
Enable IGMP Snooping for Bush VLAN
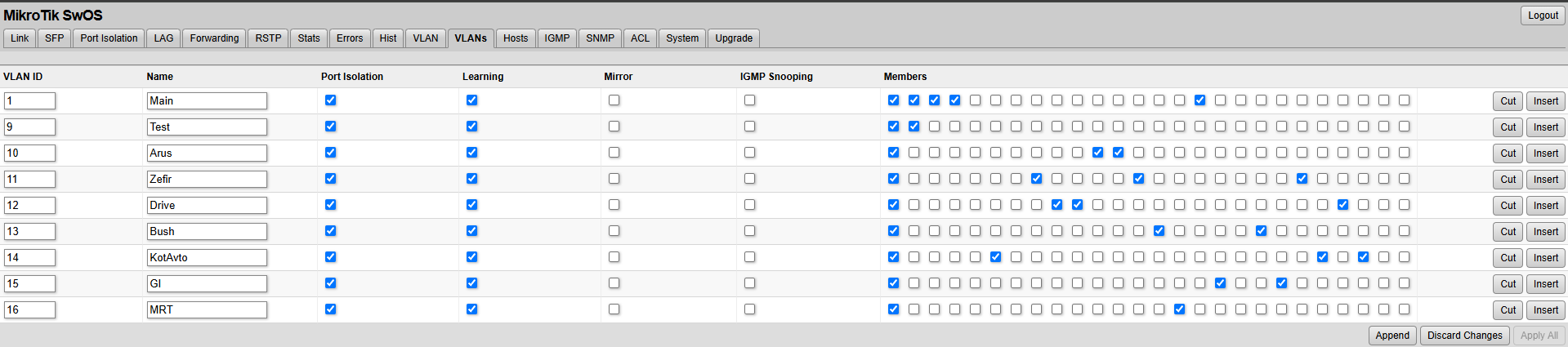pyautogui.click(x=749, y=231)
